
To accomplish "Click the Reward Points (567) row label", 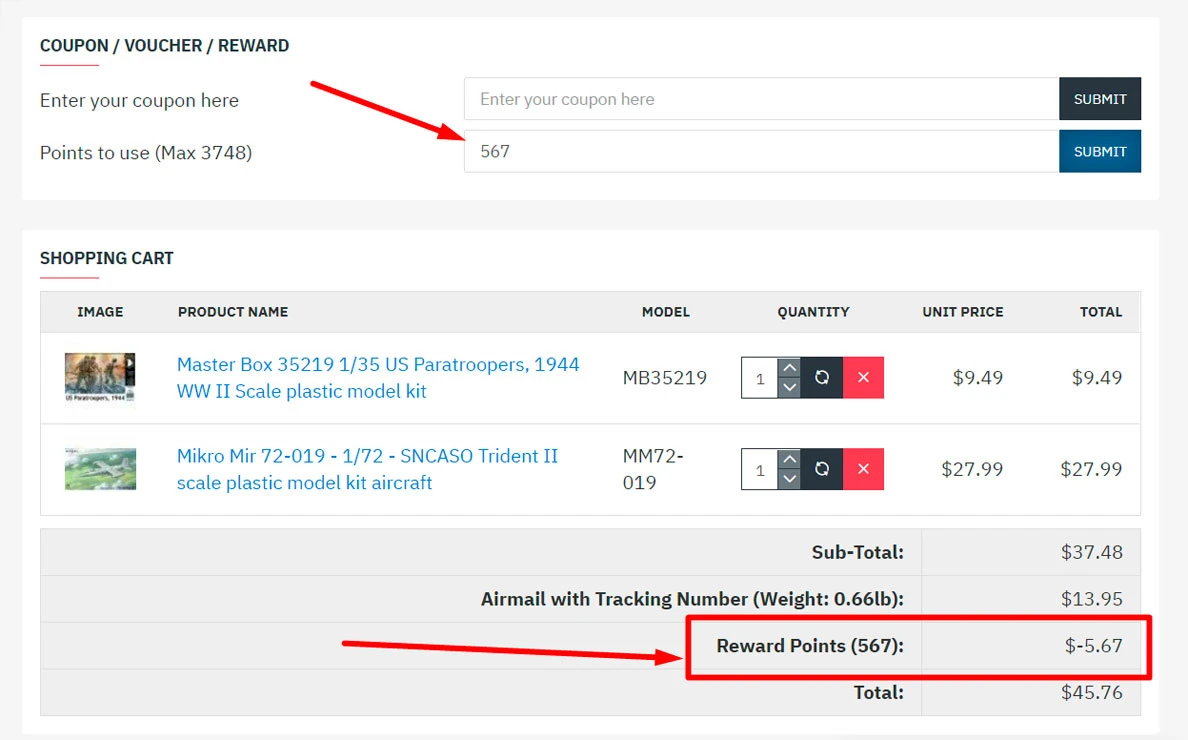I will pyautogui.click(x=809, y=646).
